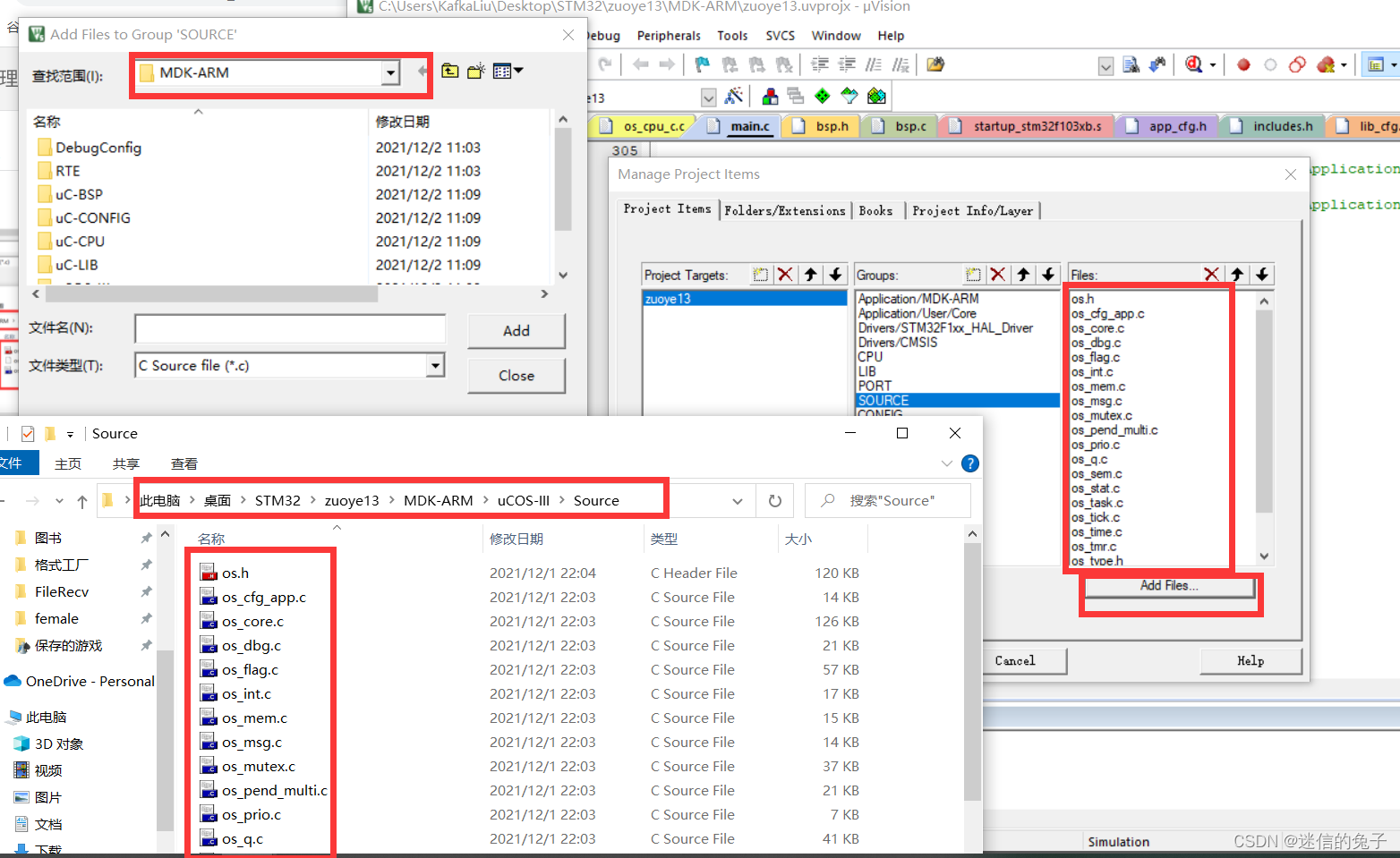Image resolution: width=1400 pixels, height=858 pixels.
Task: Open Manage Run-Time Environment green diamond icon
Action: (x=823, y=96)
